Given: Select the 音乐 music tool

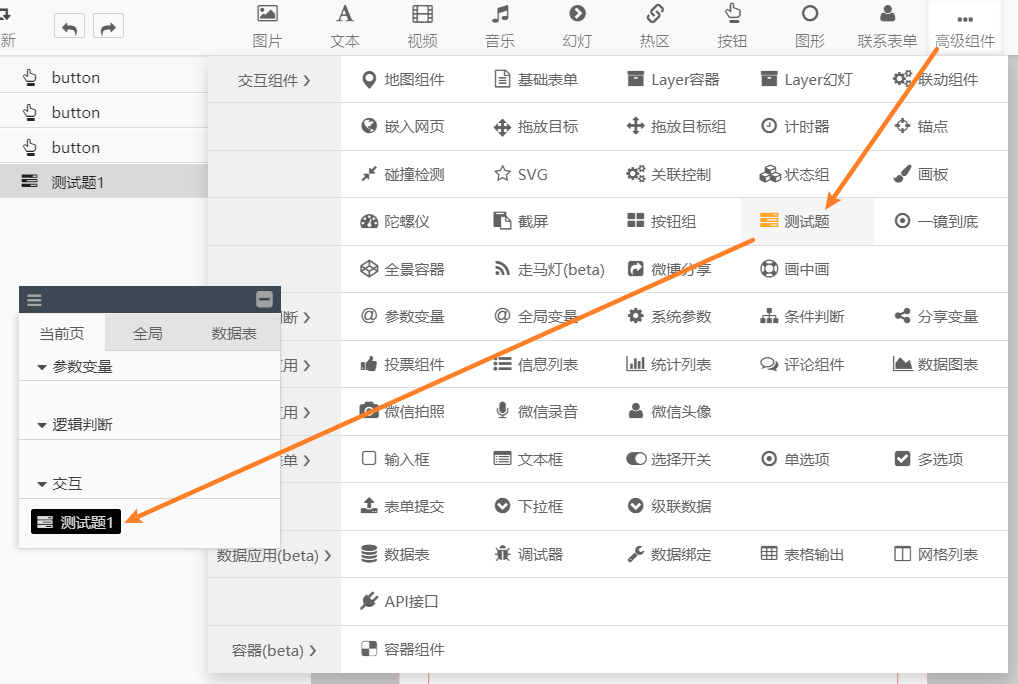Looking at the screenshot, I should [x=500, y=27].
